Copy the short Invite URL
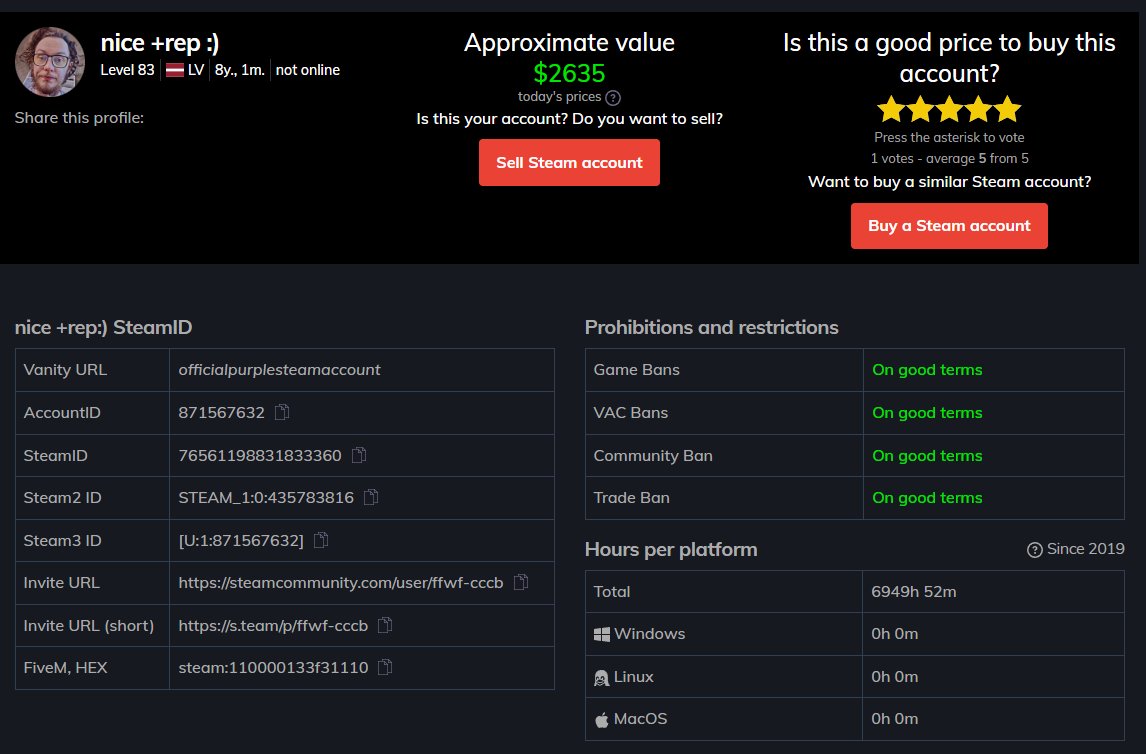This screenshot has height=754, width=1146. pyautogui.click(x=385, y=625)
